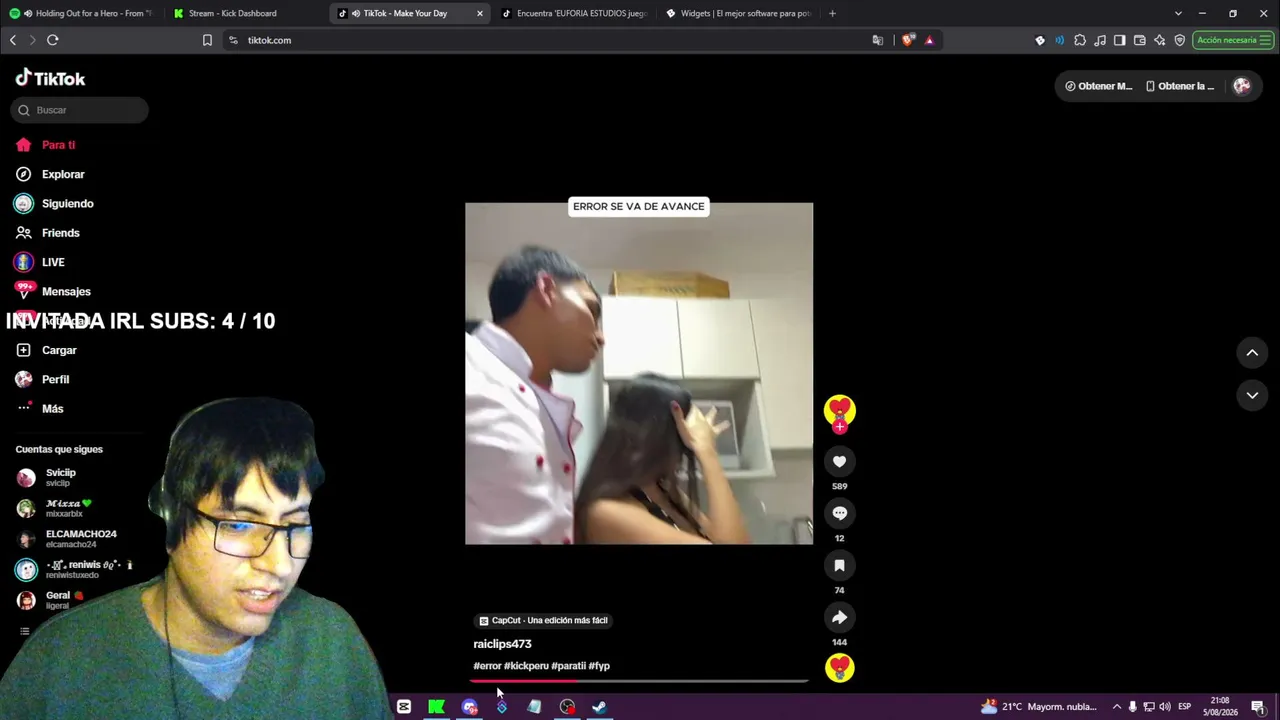Open the Friends section

click(60, 233)
